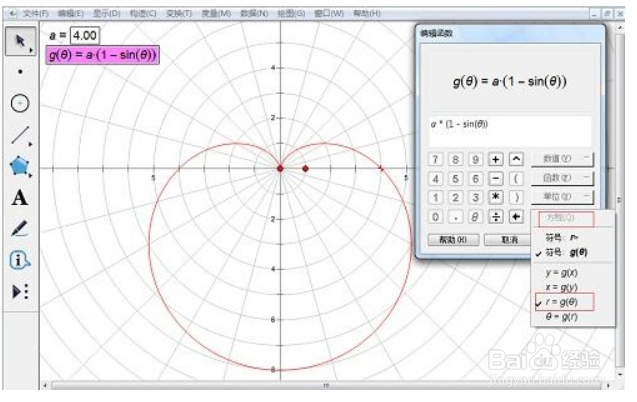Click the decimal point key

[x=455, y=216]
